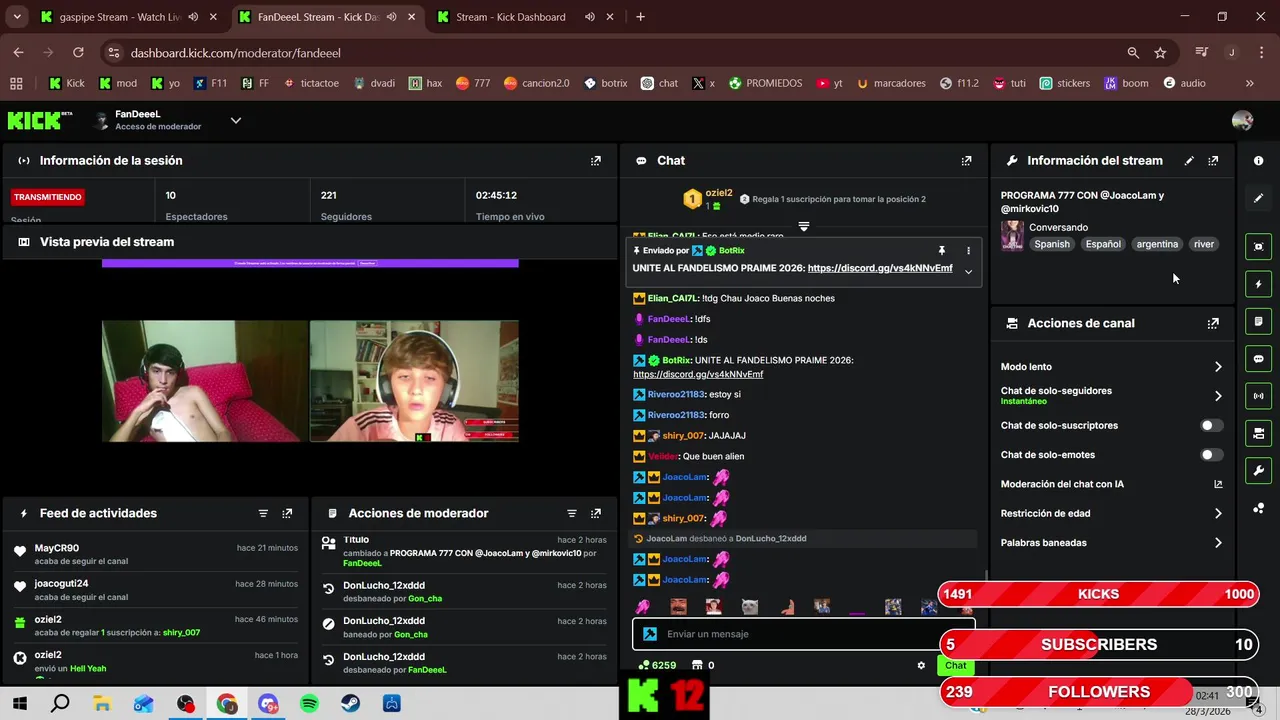Click the stream preview video thumbnail

(x=310, y=380)
